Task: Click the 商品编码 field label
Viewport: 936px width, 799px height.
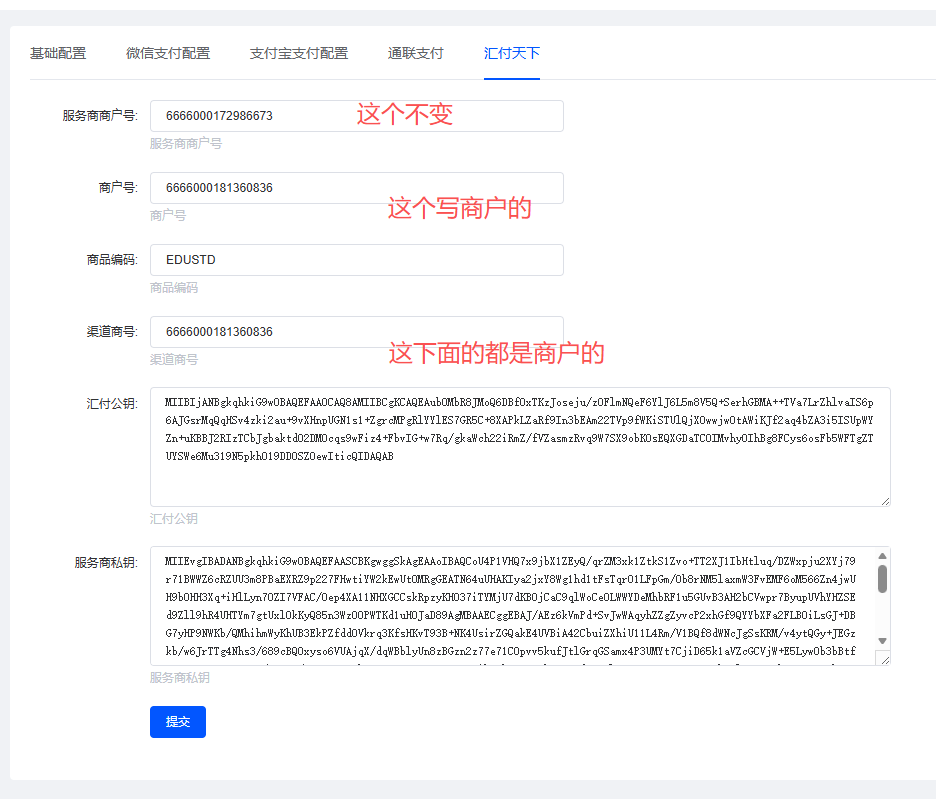Action: pos(111,260)
